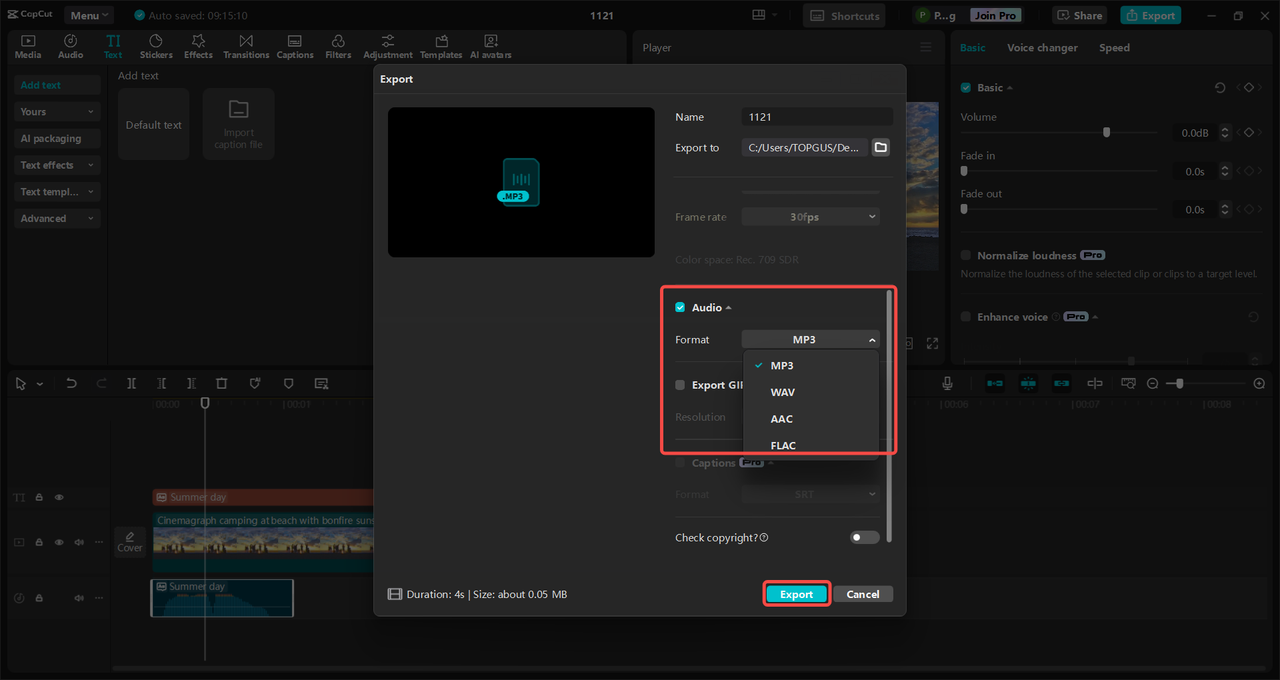The height and width of the screenshot is (680, 1280).
Task: Switch to the Voice changer tab
Action: [1042, 48]
